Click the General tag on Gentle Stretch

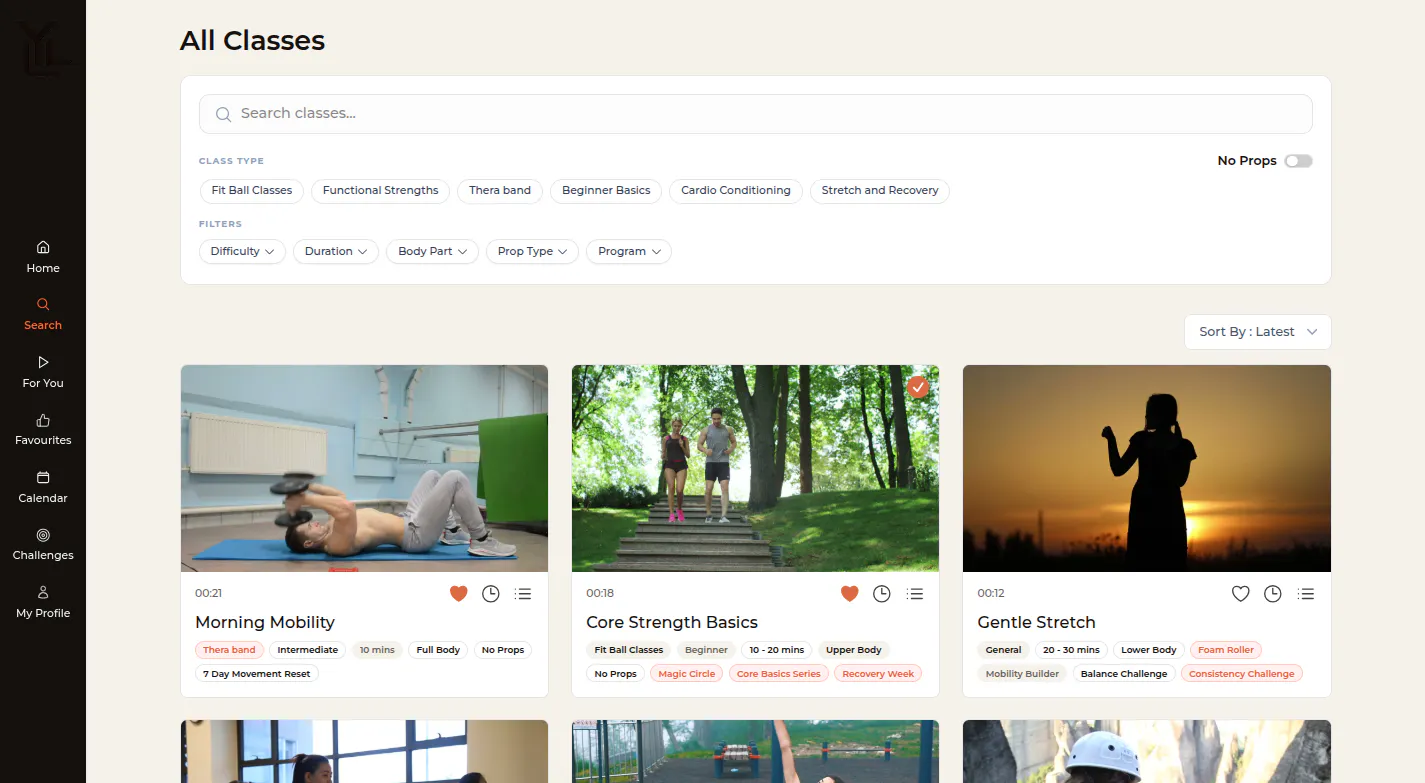pyautogui.click(x=1003, y=650)
